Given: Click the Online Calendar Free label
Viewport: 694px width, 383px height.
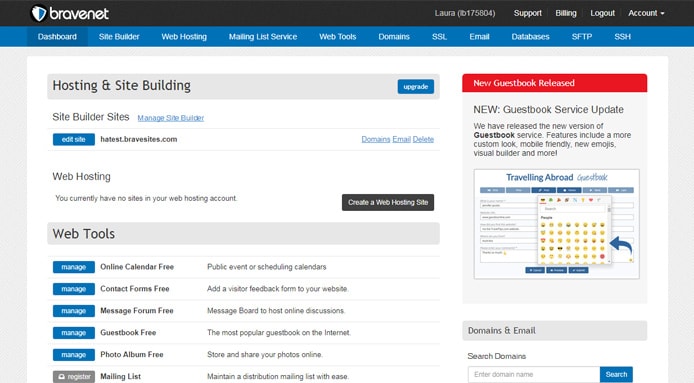Looking at the screenshot, I should click(x=137, y=267).
